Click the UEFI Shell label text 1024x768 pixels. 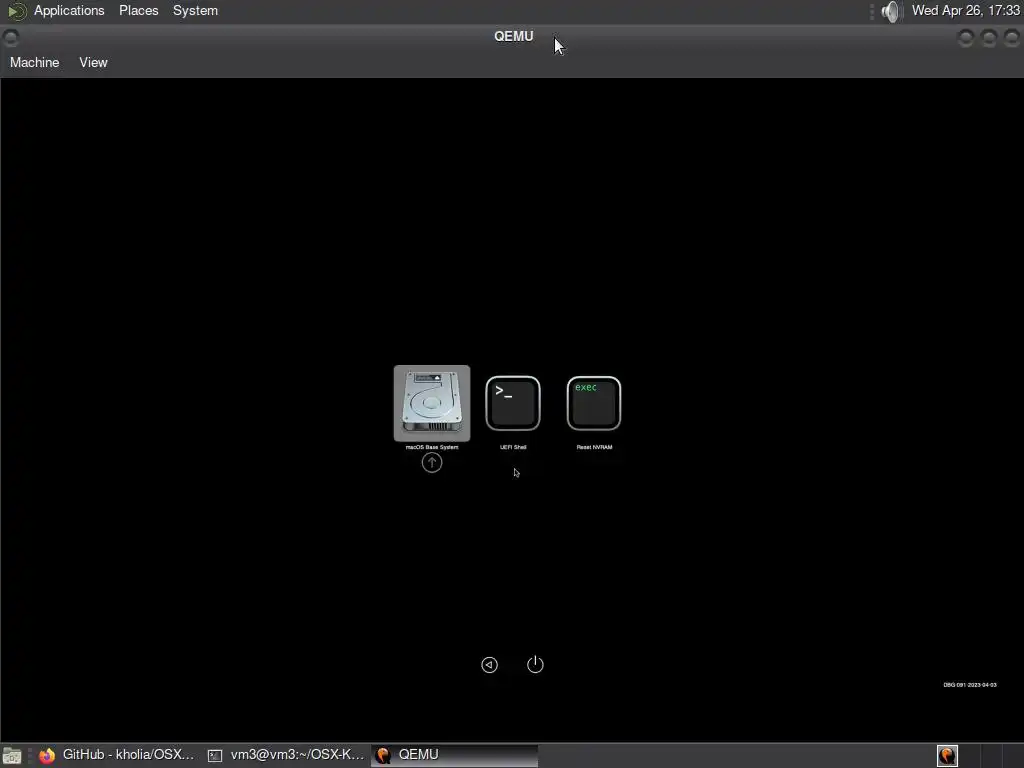513,447
